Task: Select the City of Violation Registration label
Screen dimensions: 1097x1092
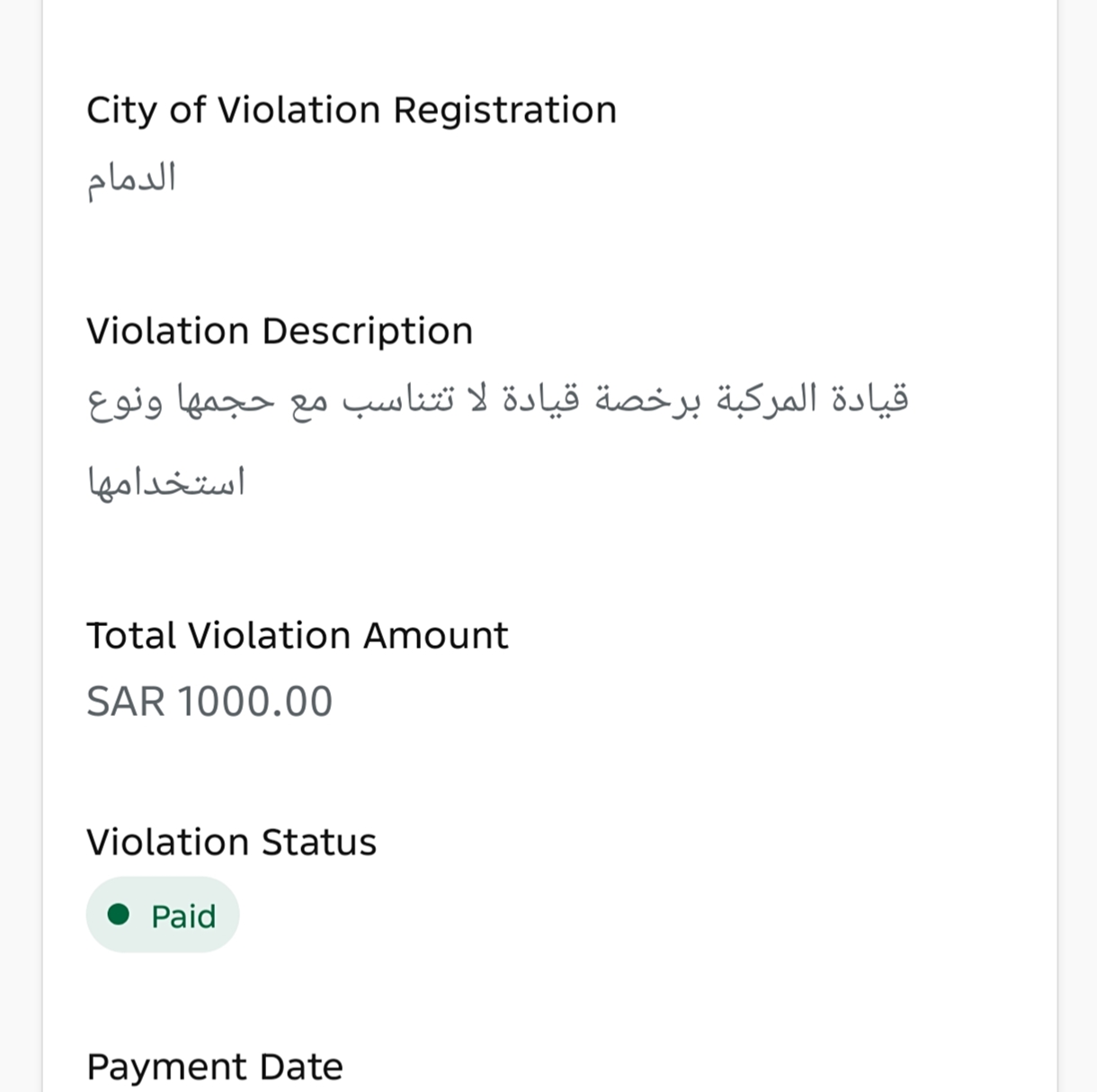Action: 352,111
